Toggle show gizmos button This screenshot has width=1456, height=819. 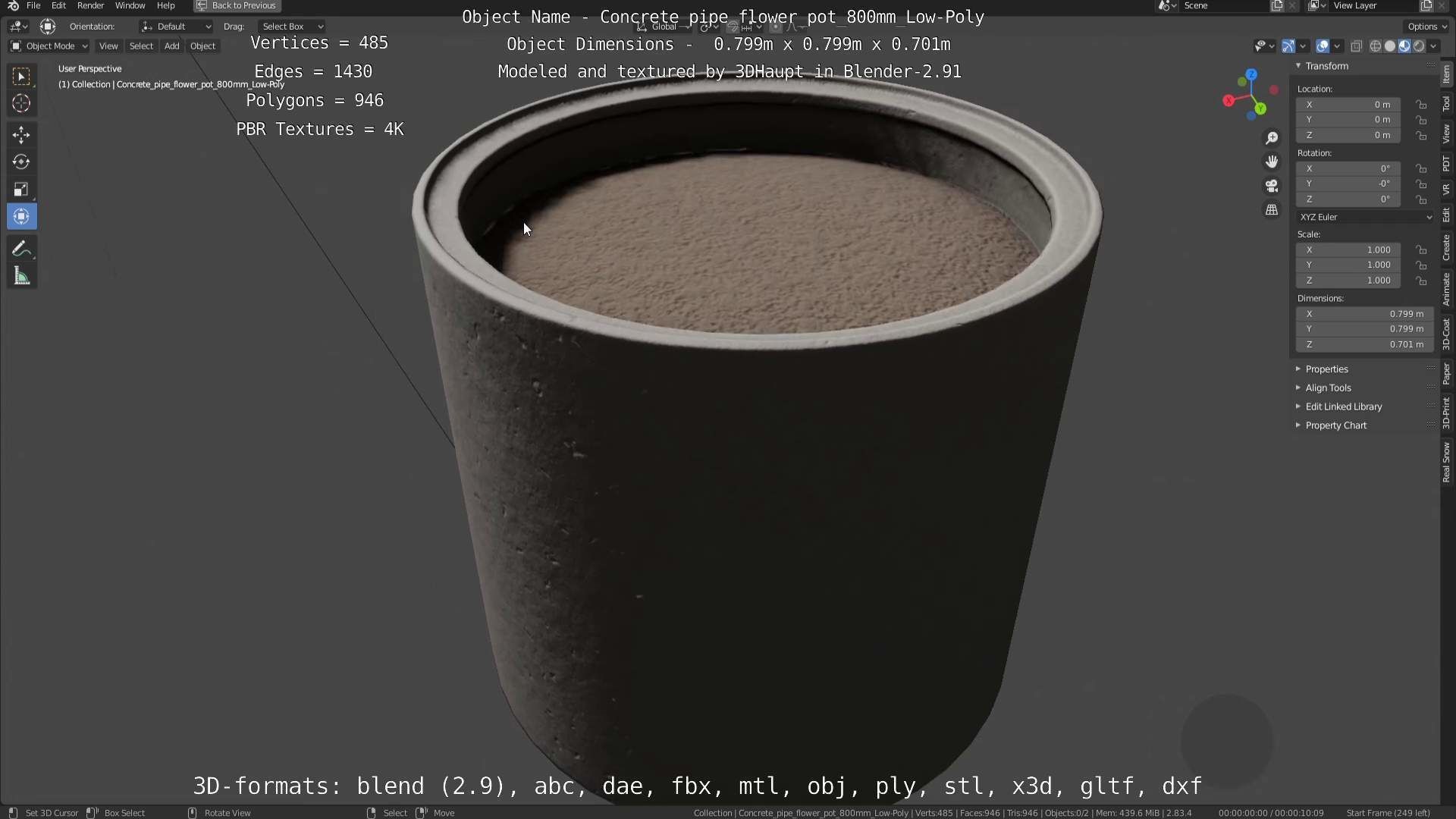coord(1288,46)
